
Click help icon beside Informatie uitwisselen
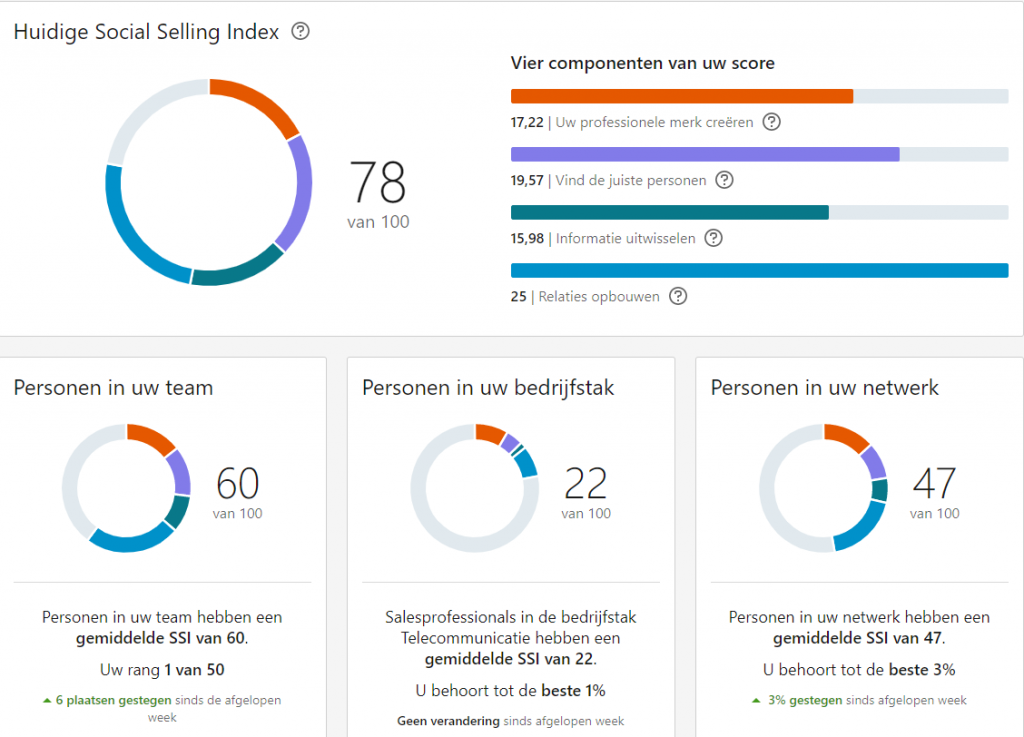pyautogui.click(x=713, y=238)
